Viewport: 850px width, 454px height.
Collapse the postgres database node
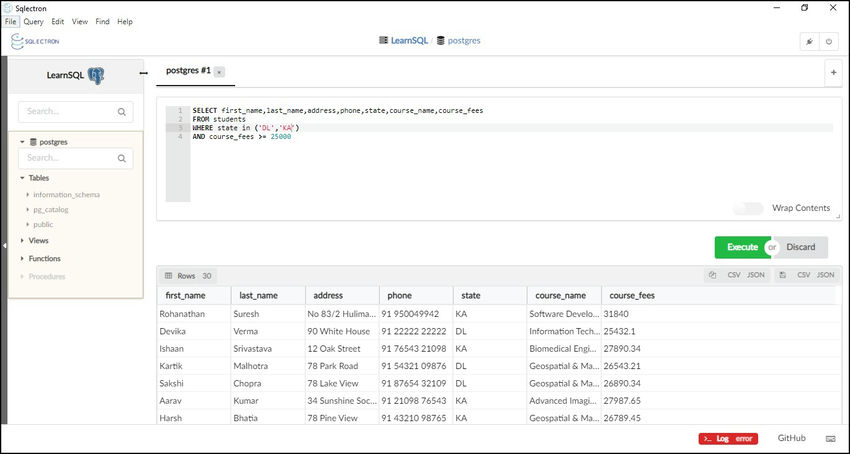[x=22, y=142]
